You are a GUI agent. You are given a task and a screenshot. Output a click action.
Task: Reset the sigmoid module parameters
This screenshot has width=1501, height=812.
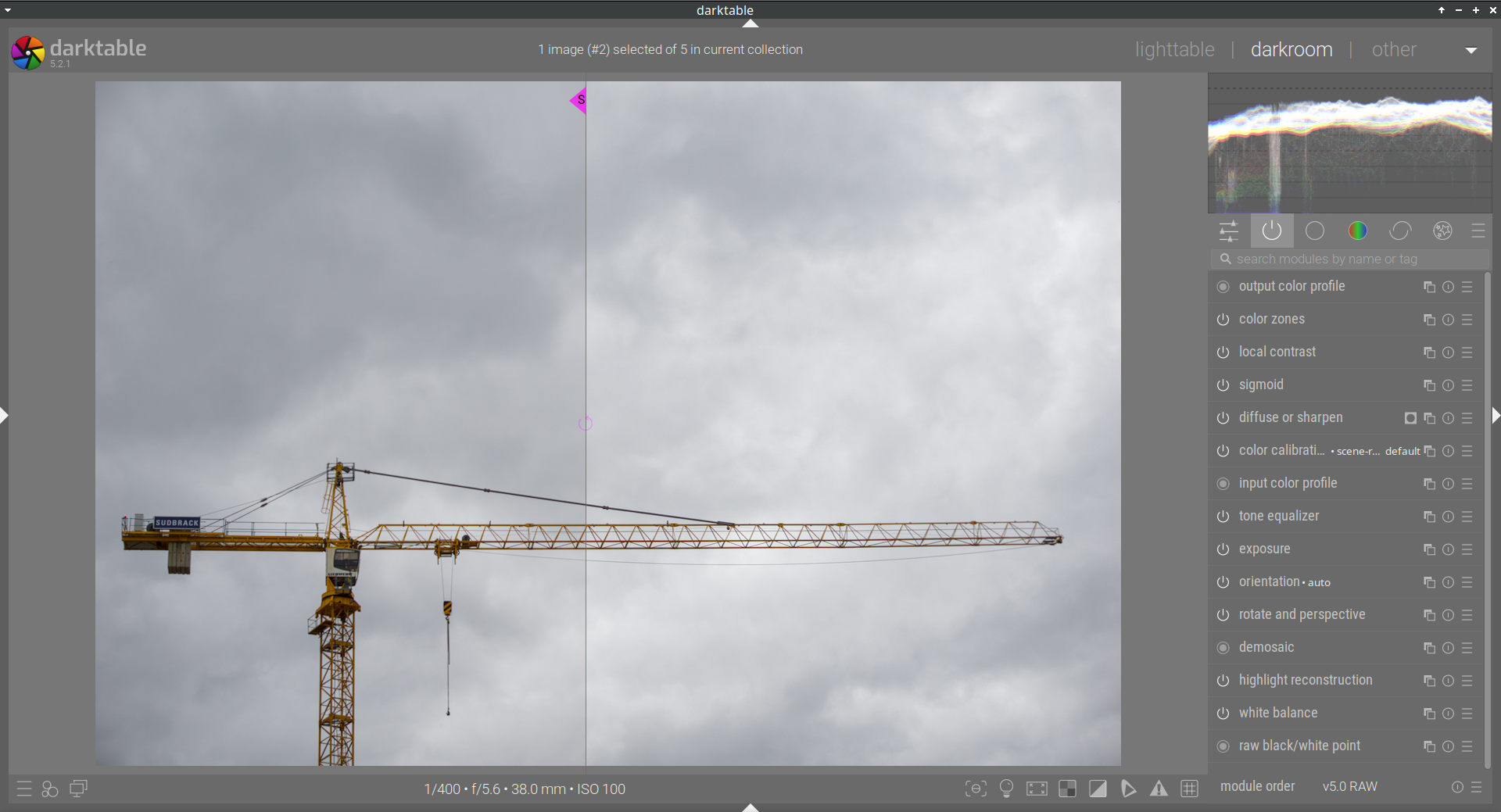tap(1448, 385)
